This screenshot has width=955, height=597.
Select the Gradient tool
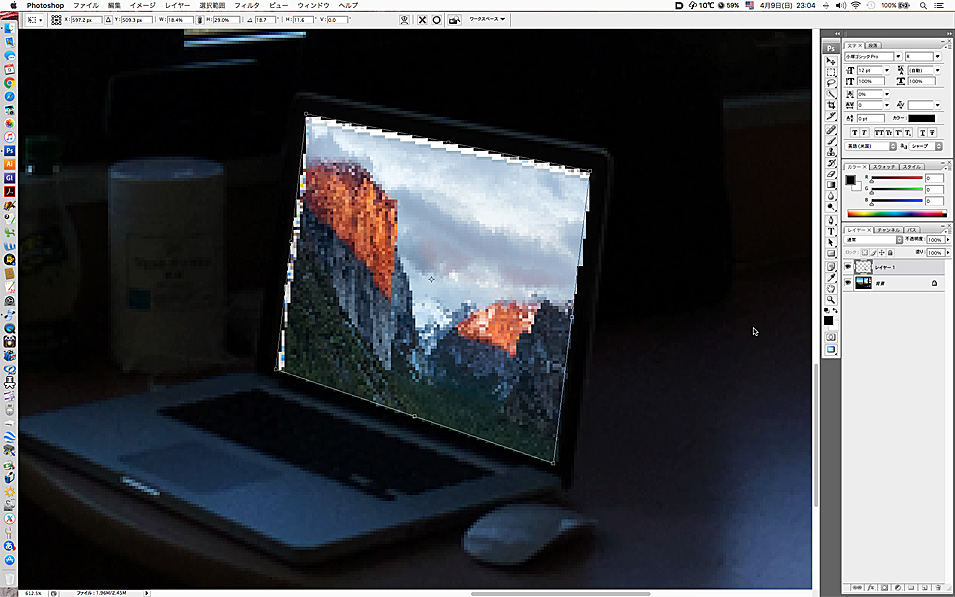(x=831, y=185)
